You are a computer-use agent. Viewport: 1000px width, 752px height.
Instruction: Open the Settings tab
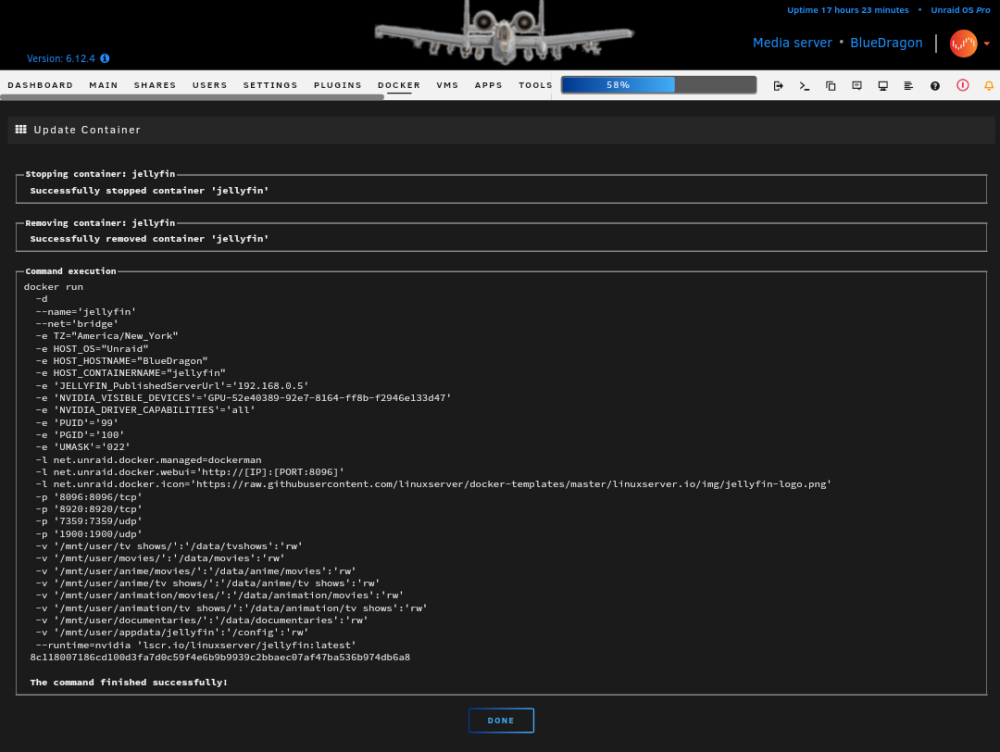270,85
